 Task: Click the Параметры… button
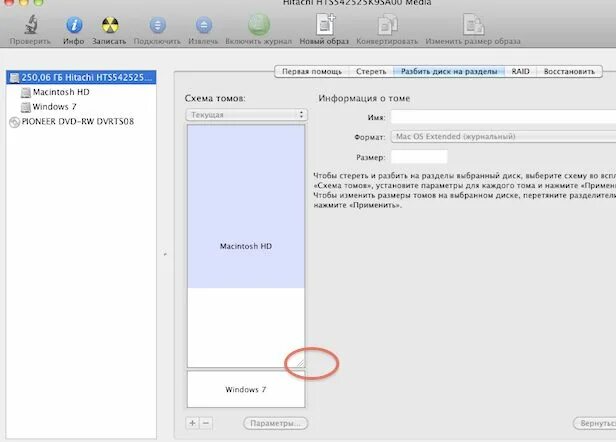tap(275, 423)
